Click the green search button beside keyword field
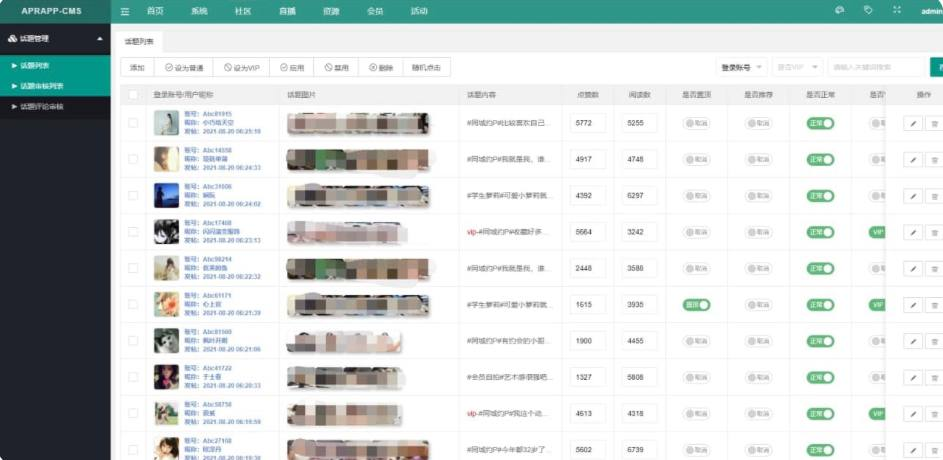The width and height of the screenshot is (943, 460). (x=936, y=67)
